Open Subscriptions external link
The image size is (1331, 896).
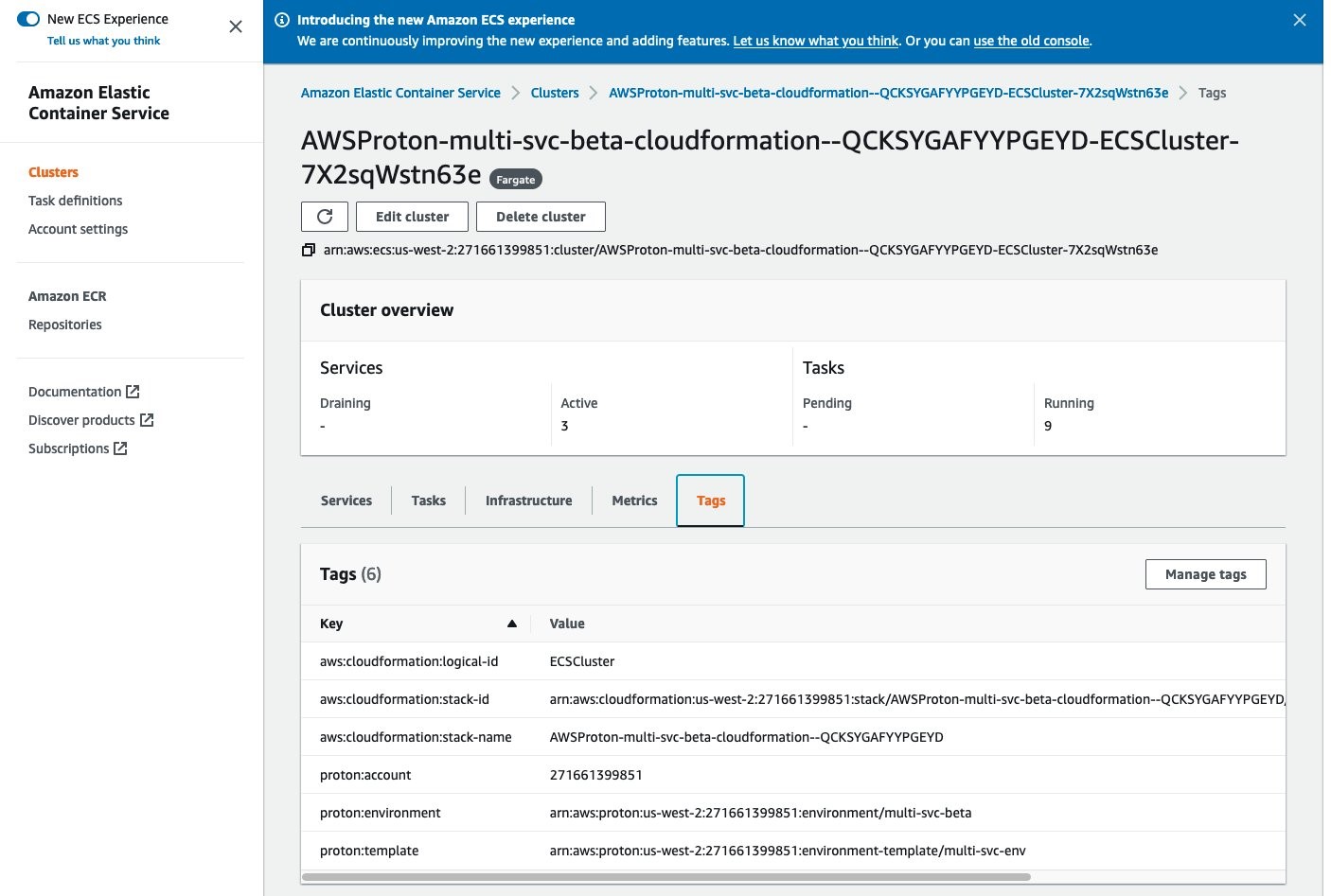click(x=78, y=448)
